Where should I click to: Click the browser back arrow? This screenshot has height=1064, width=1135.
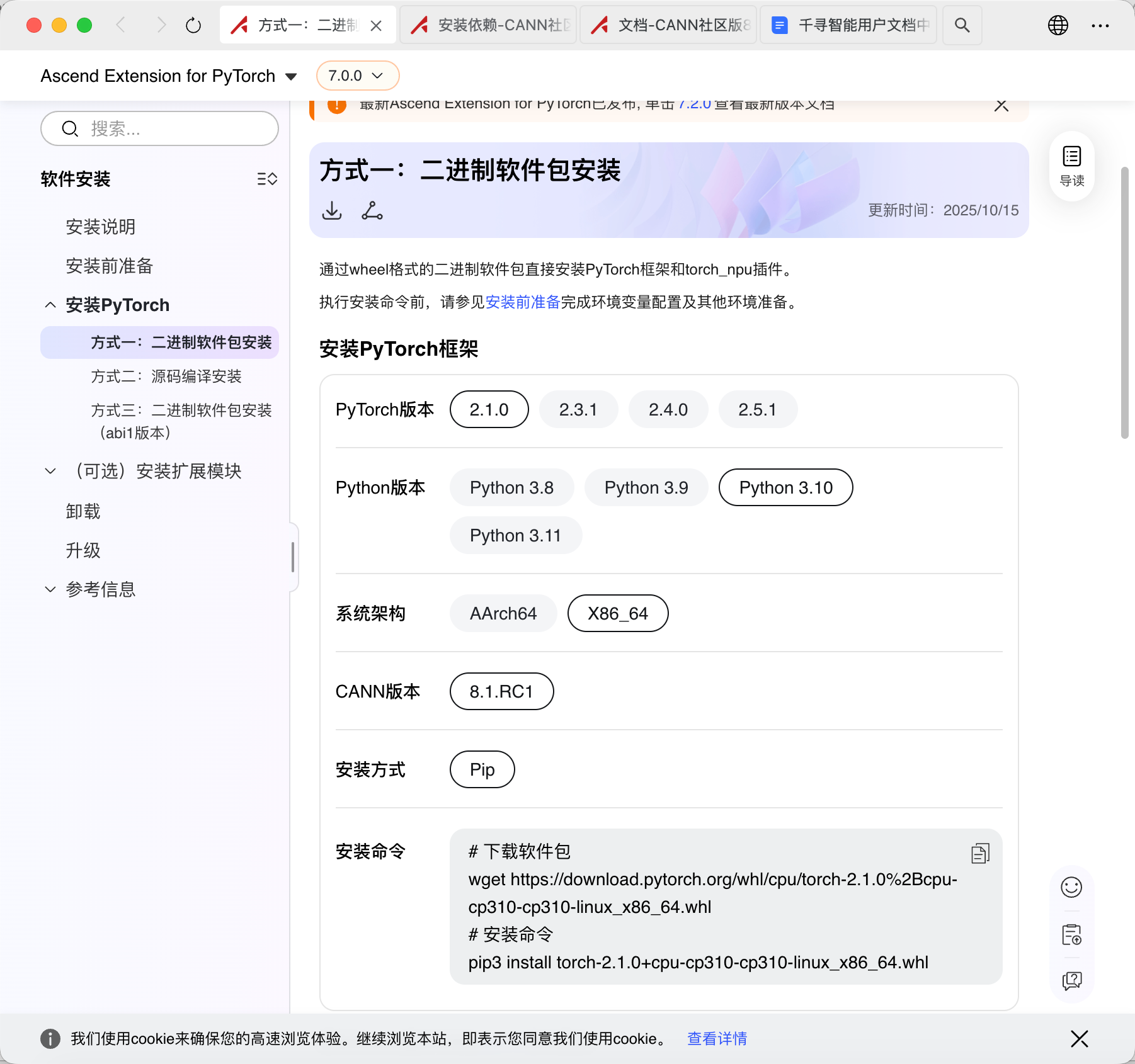click(x=121, y=25)
